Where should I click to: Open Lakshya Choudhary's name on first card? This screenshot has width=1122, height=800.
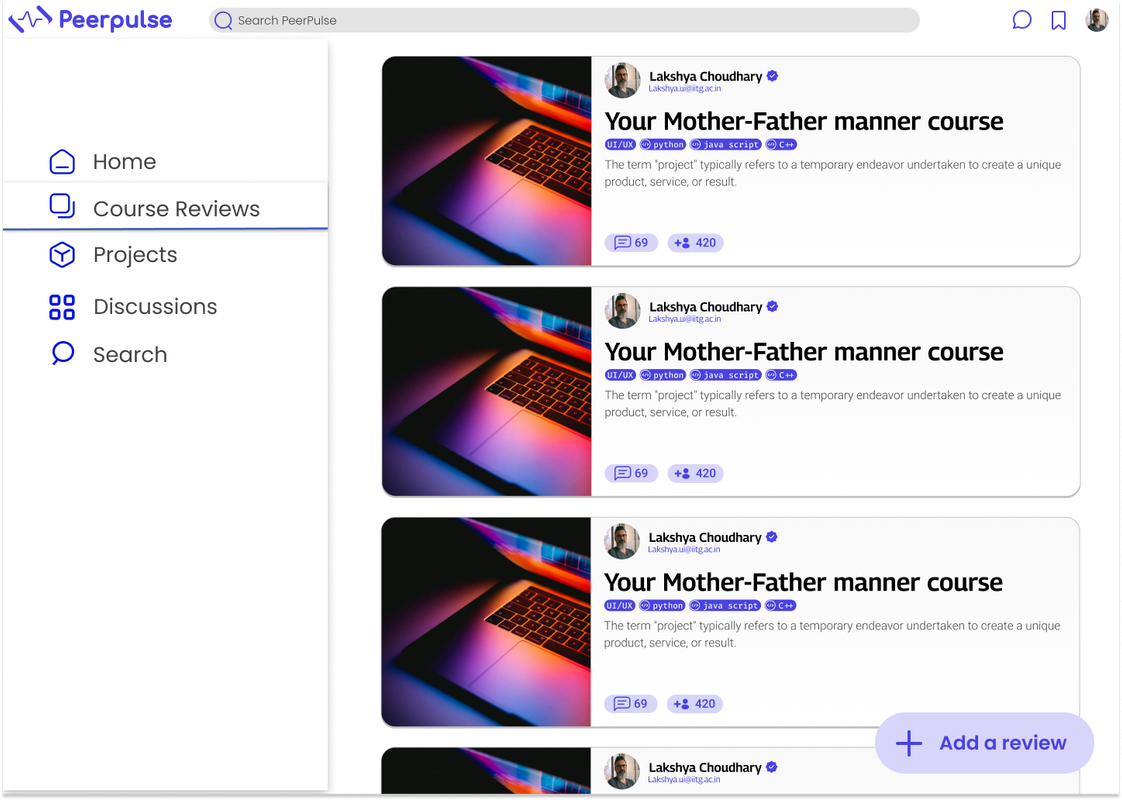tap(706, 76)
